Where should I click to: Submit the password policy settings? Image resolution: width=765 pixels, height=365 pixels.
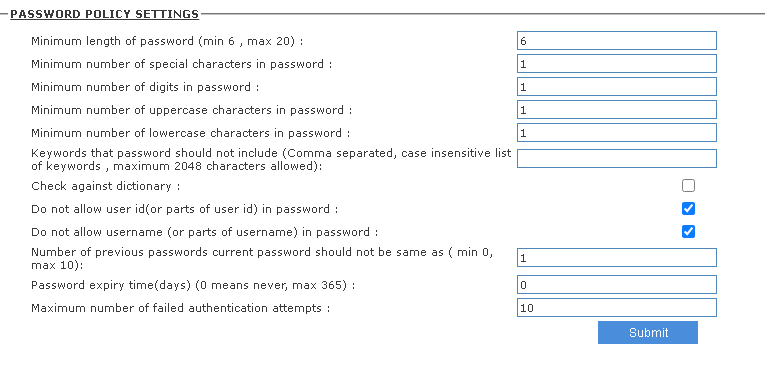pyautogui.click(x=648, y=332)
